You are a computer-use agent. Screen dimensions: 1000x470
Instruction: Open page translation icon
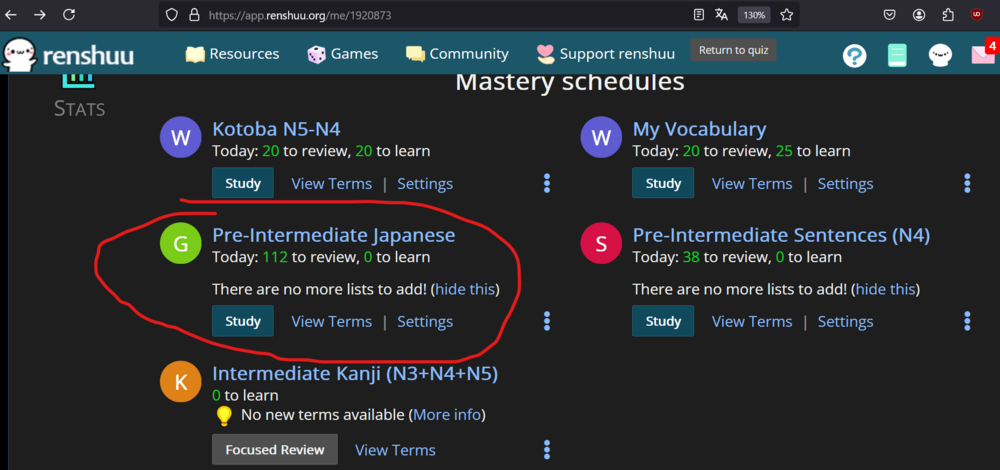click(x=721, y=15)
